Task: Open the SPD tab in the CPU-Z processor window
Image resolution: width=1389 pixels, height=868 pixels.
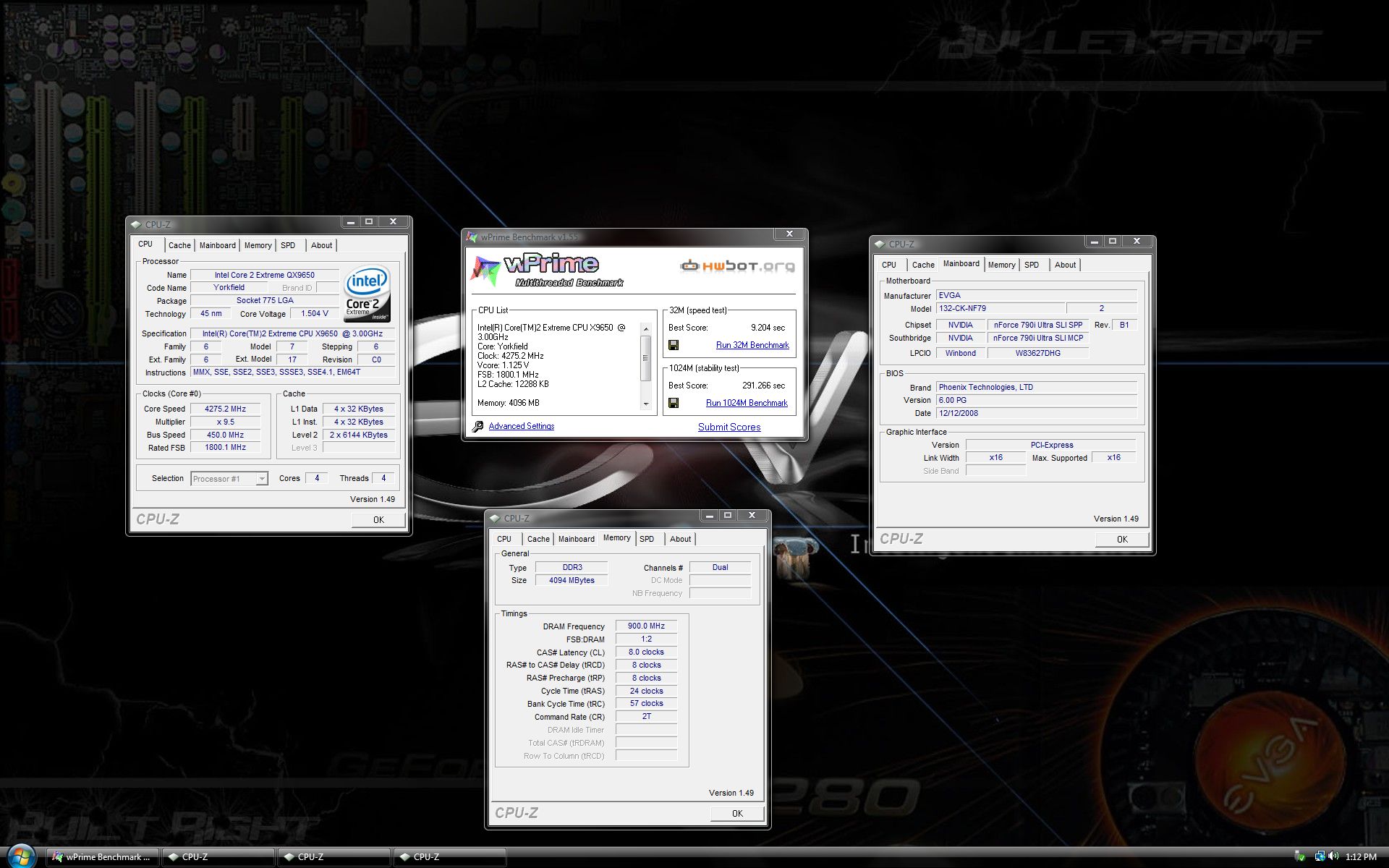Action: click(288, 245)
